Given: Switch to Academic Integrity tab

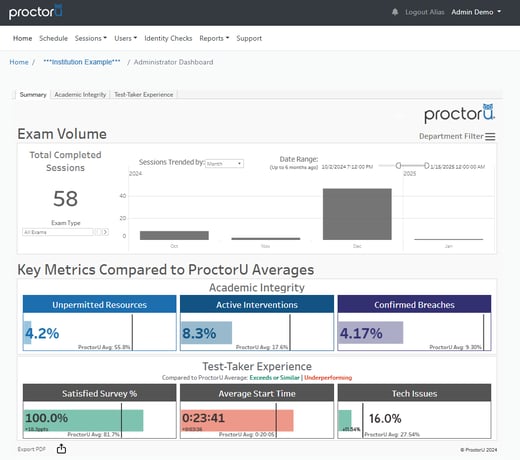Looking at the screenshot, I should click(80, 95).
